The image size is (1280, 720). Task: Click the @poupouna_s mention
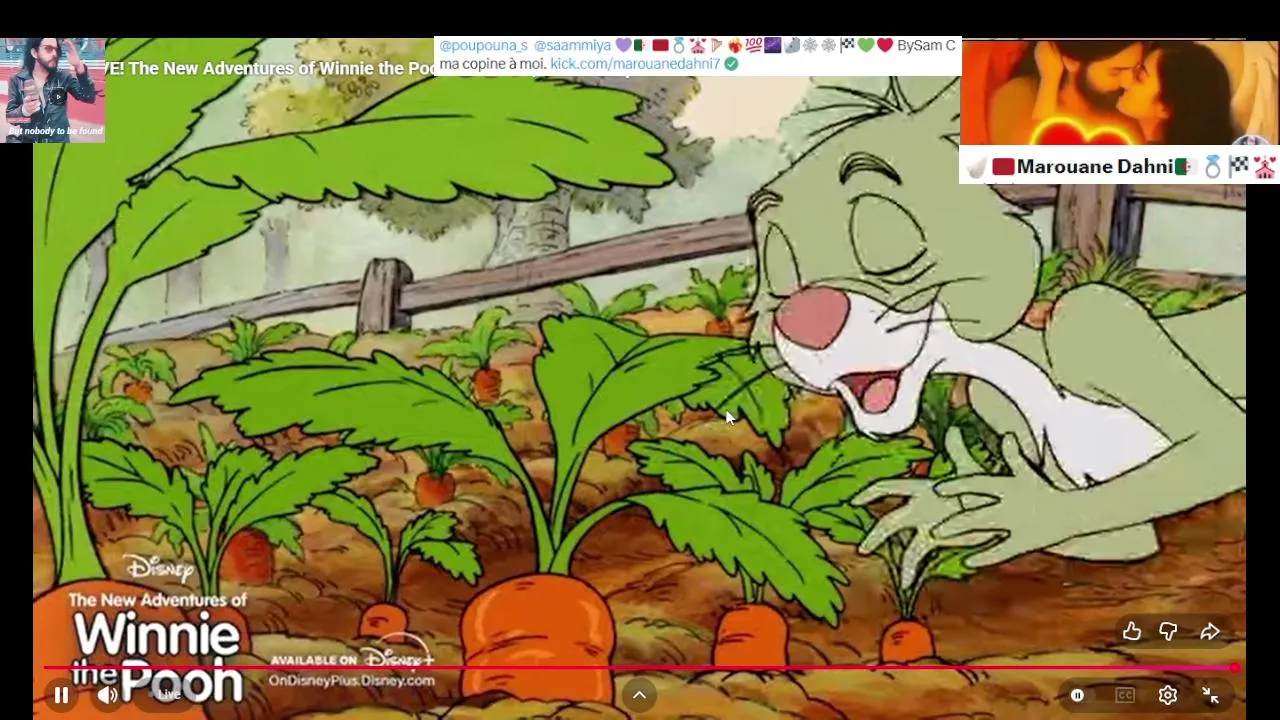(483, 46)
